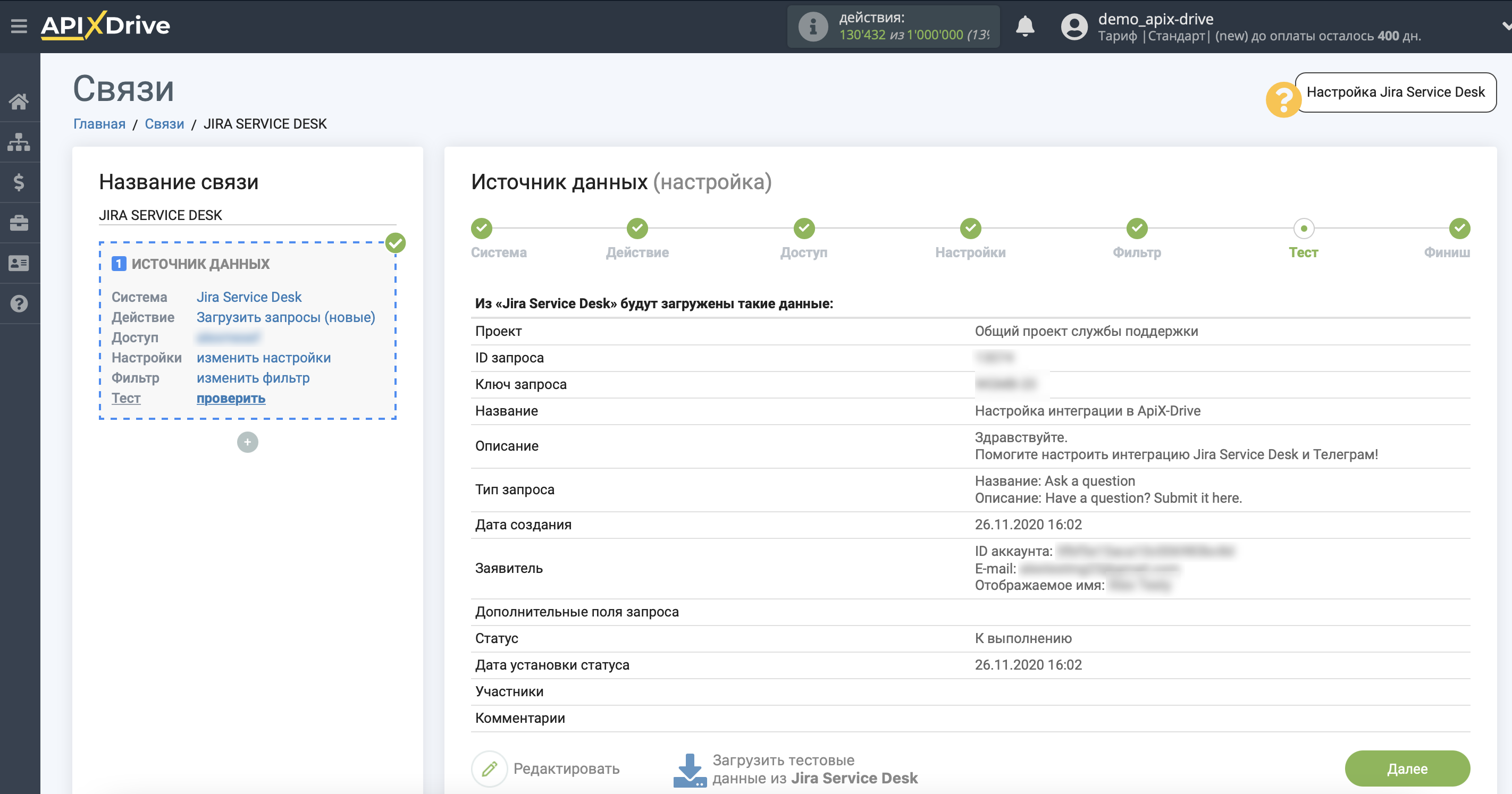
Task: Click the Статус value К выполнению
Action: coord(1023,638)
